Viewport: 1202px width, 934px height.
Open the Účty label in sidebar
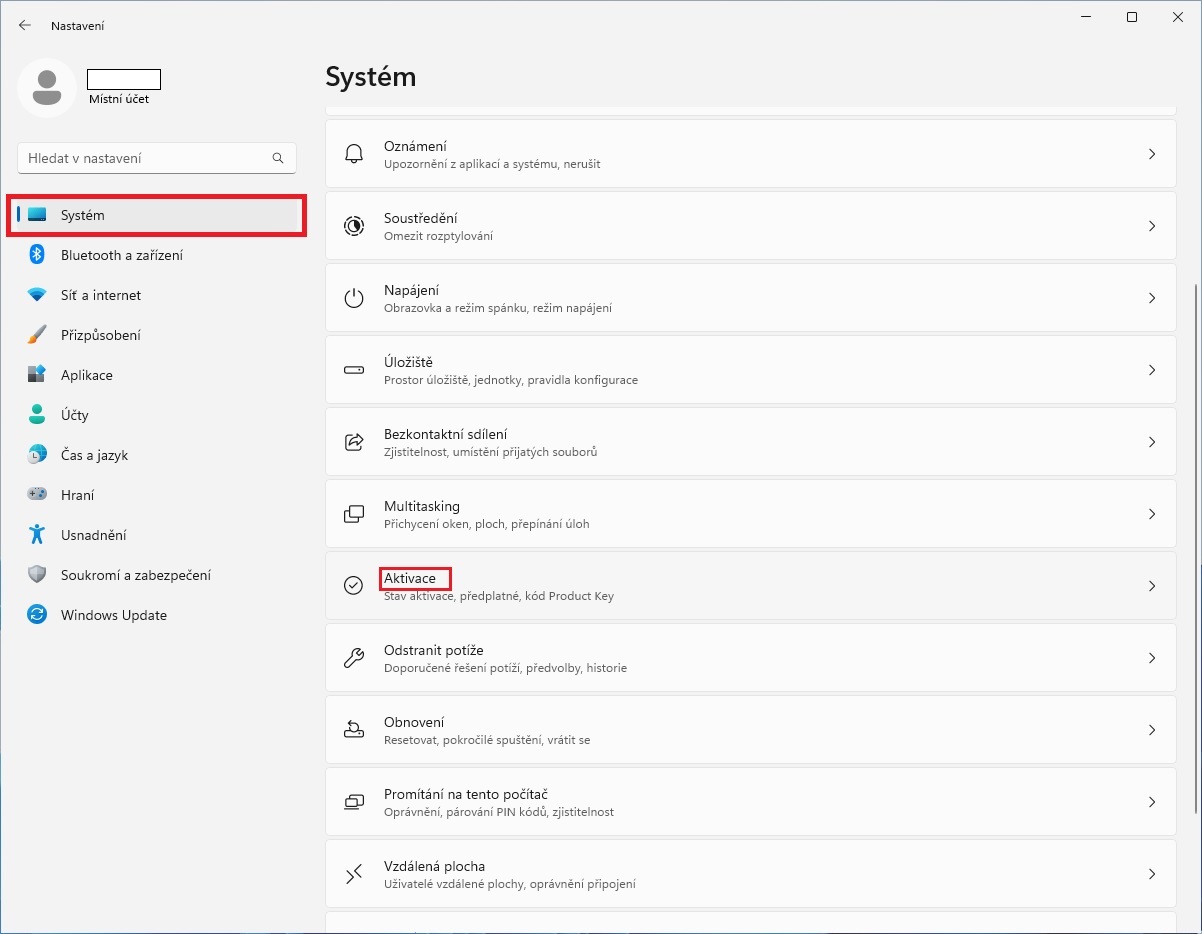coord(75,415)
